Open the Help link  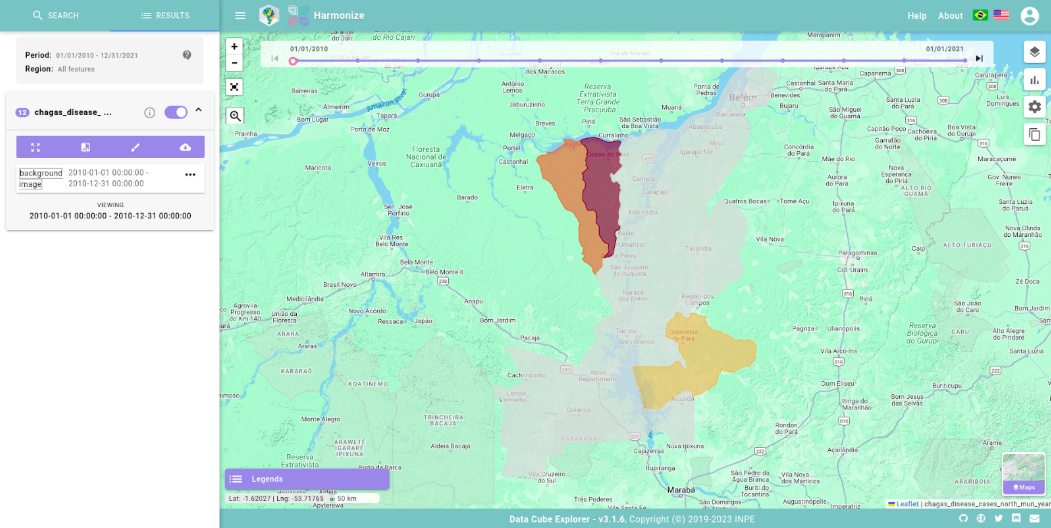tap(916, 16)
